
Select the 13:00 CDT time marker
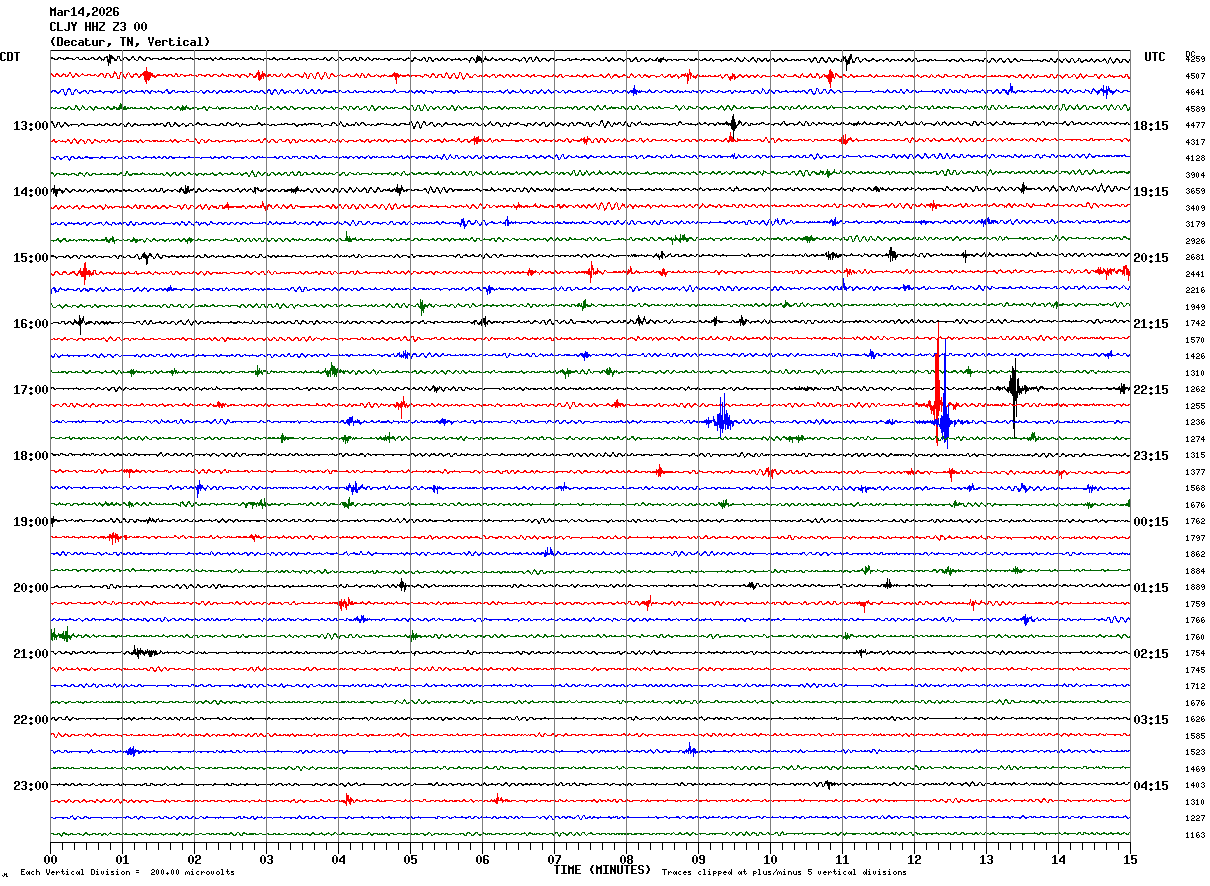[30, 126]
